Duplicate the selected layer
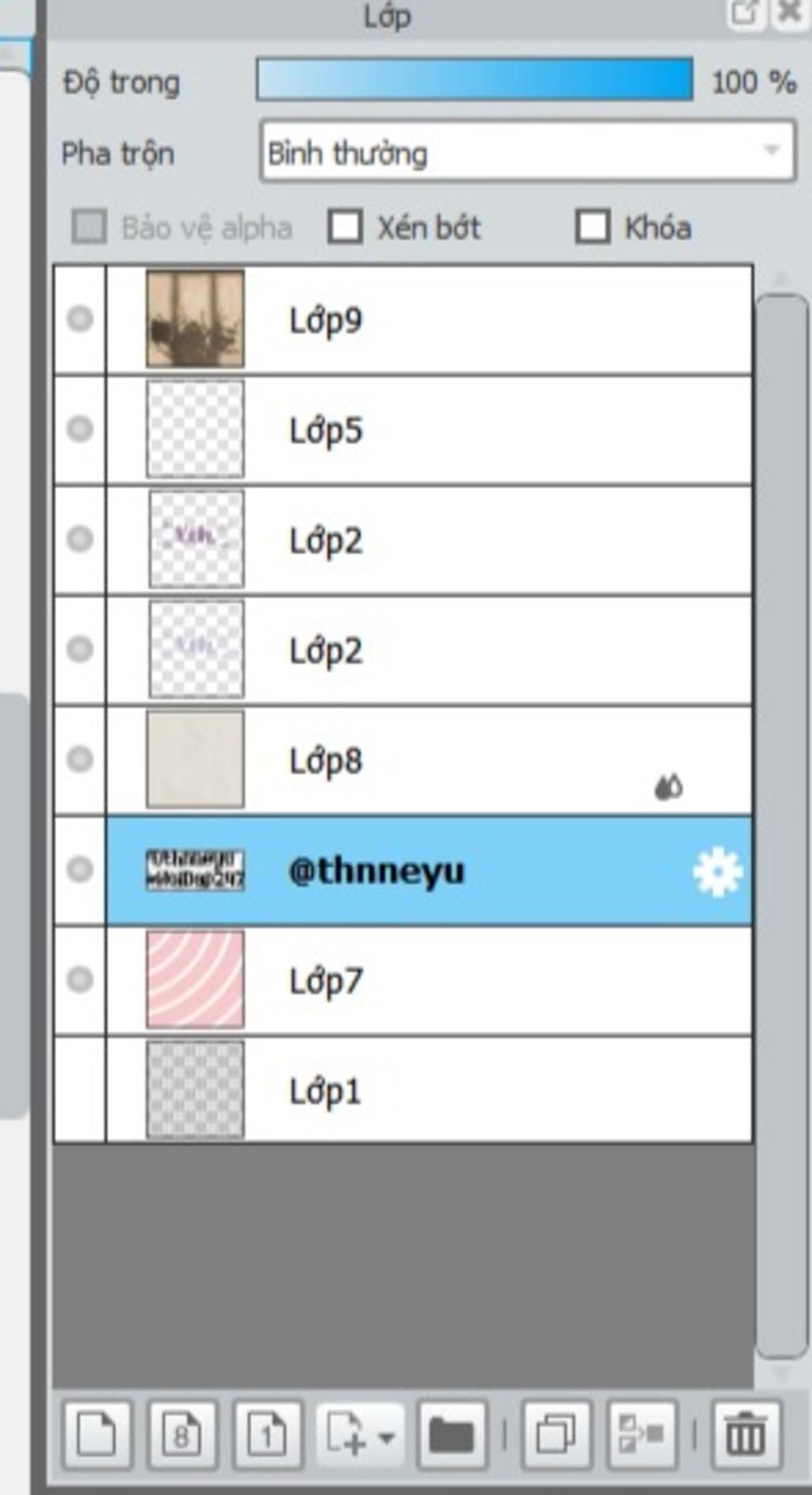Image resolution: width=812 pixels, height=1495 pixels. [556, 1434]
